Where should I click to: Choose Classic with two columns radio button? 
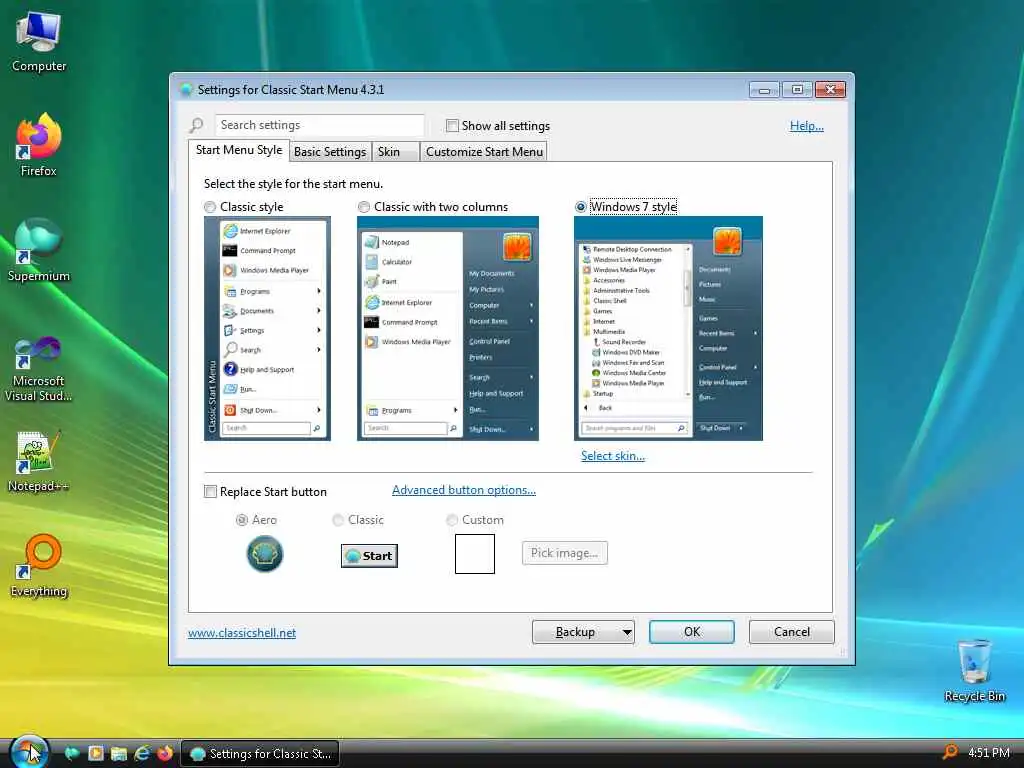coord(364,207)
